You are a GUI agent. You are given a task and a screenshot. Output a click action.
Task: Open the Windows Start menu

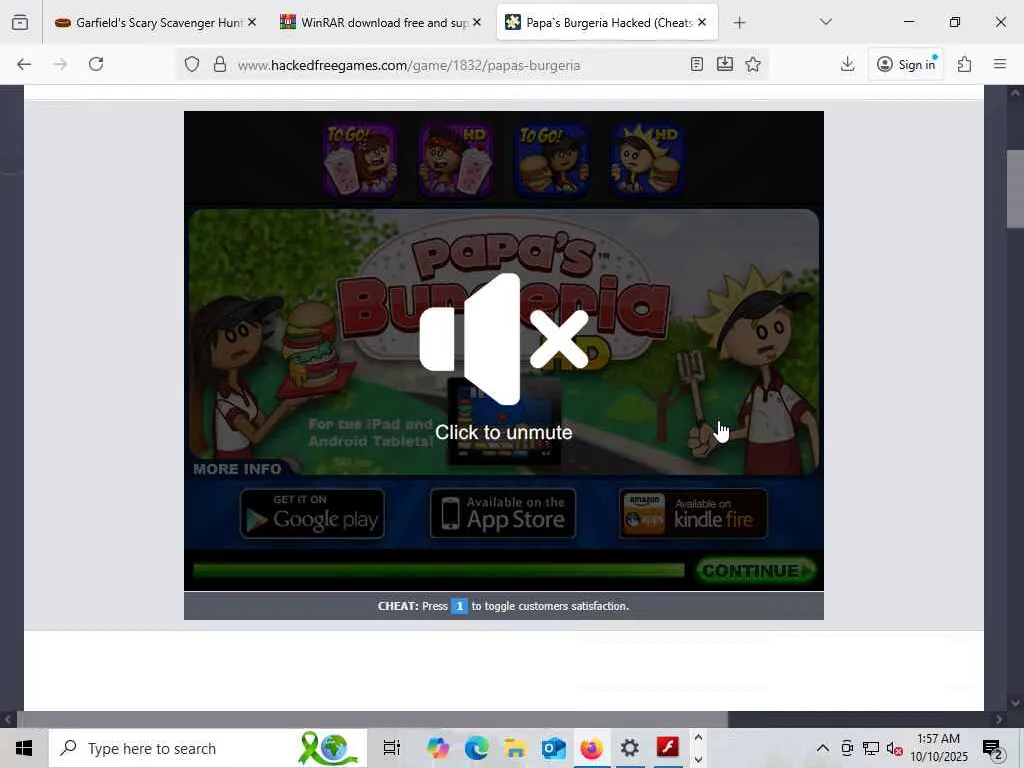point(24,748)
